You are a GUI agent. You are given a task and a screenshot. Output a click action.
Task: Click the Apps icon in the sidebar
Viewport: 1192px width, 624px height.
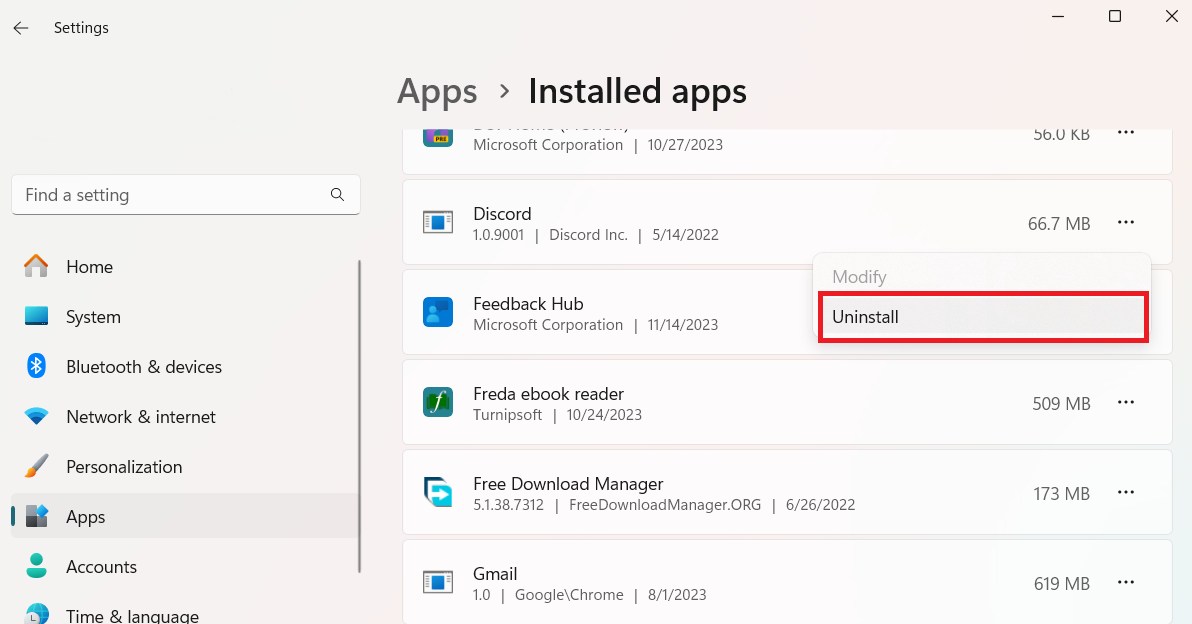coord(36,516)
